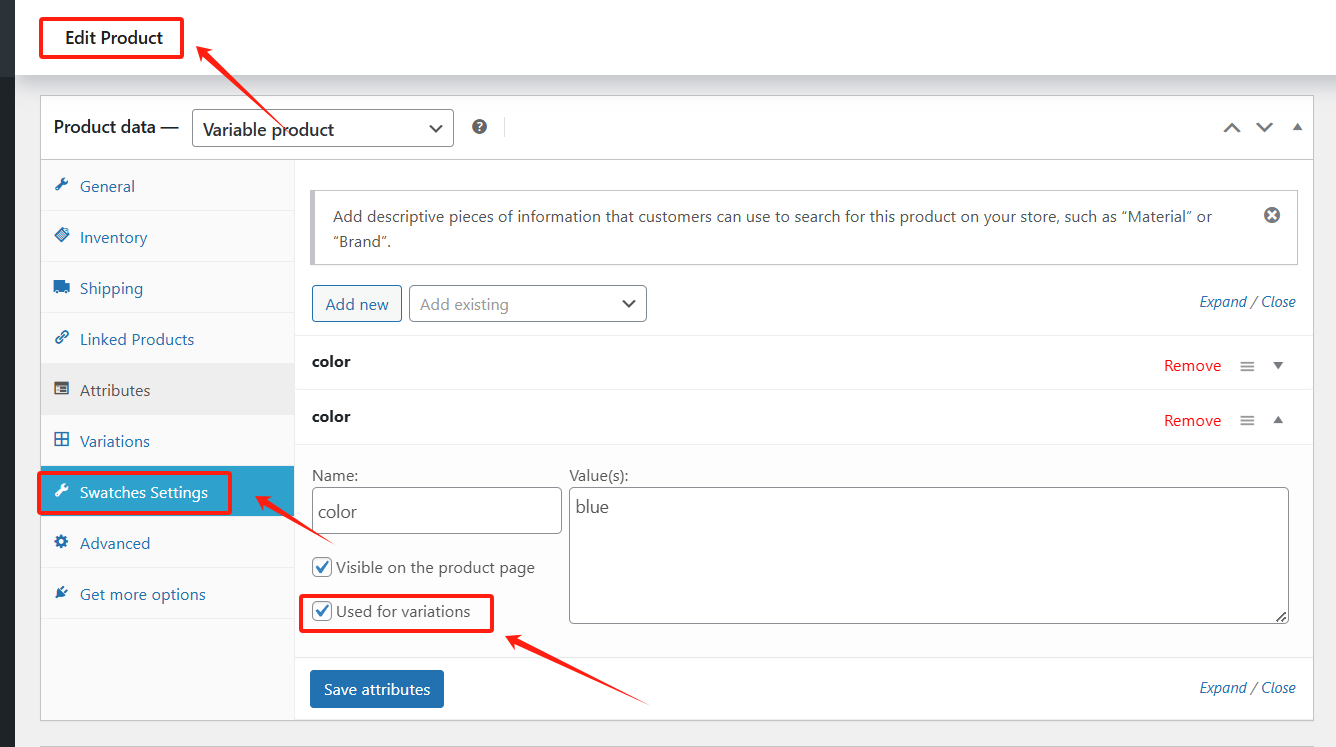
Task: Click the Variations grid icon
Action: click(62, 440)
